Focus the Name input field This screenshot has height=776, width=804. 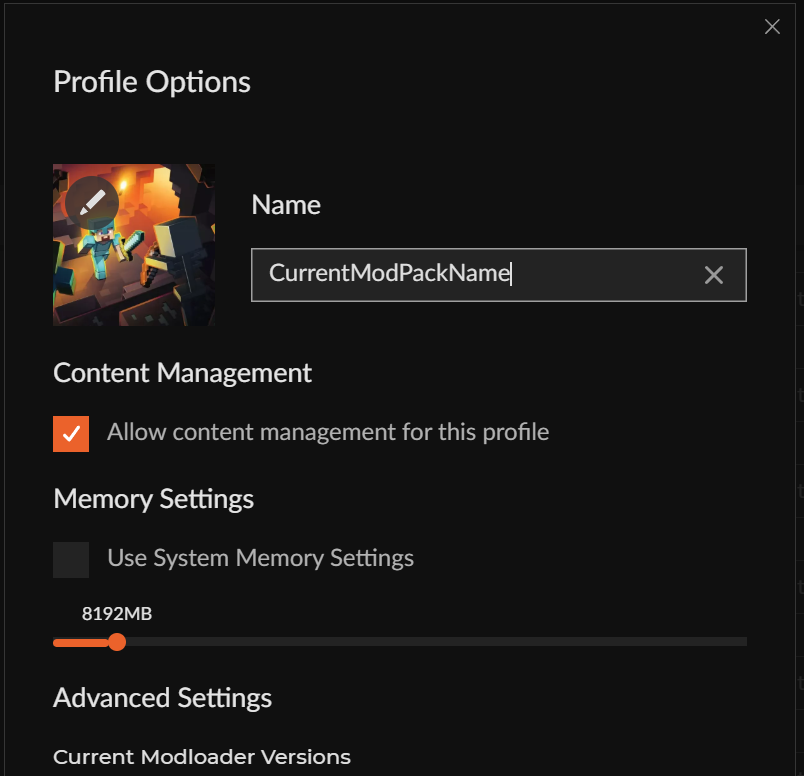498,275
